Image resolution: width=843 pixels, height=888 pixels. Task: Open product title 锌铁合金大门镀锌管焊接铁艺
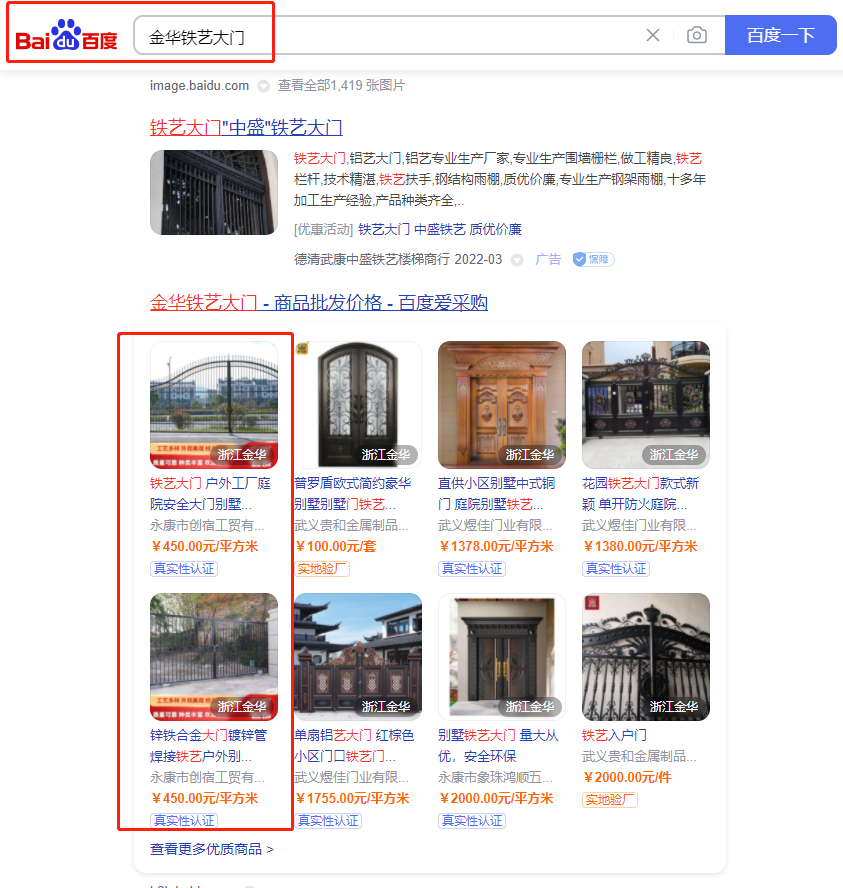(x=208, y=746)
